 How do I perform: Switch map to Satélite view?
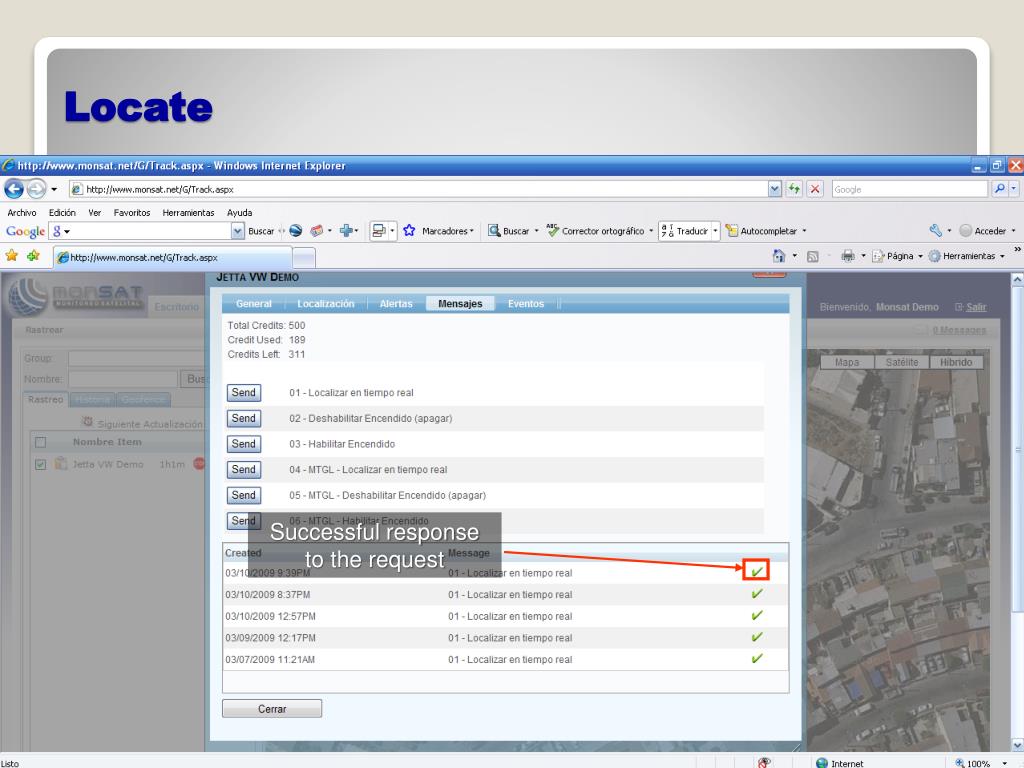tap(902, 362)
